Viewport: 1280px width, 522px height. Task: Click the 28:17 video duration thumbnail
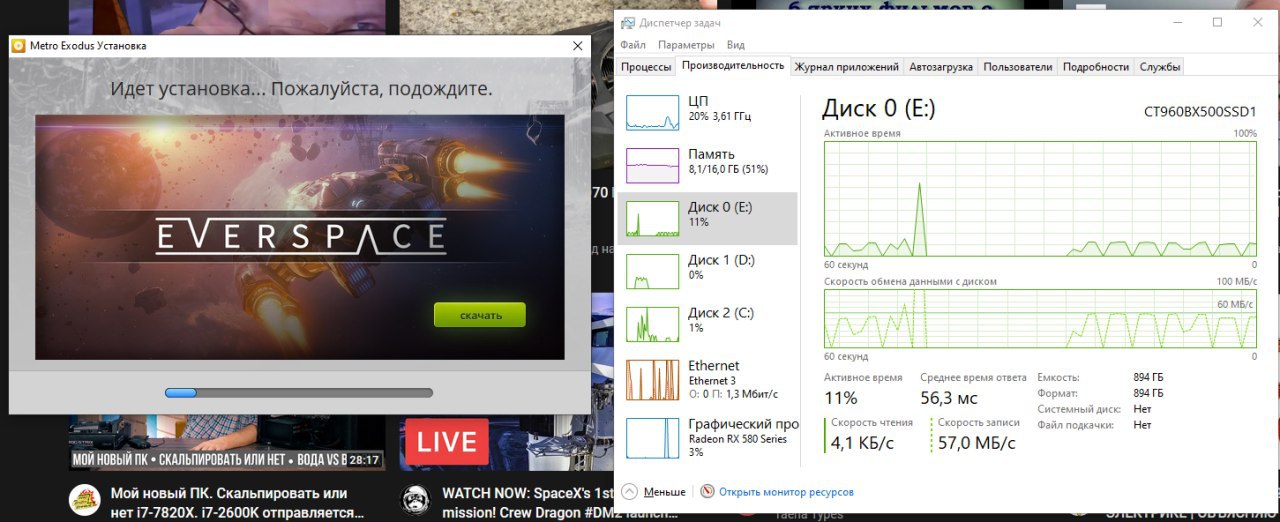pos(364,460)
